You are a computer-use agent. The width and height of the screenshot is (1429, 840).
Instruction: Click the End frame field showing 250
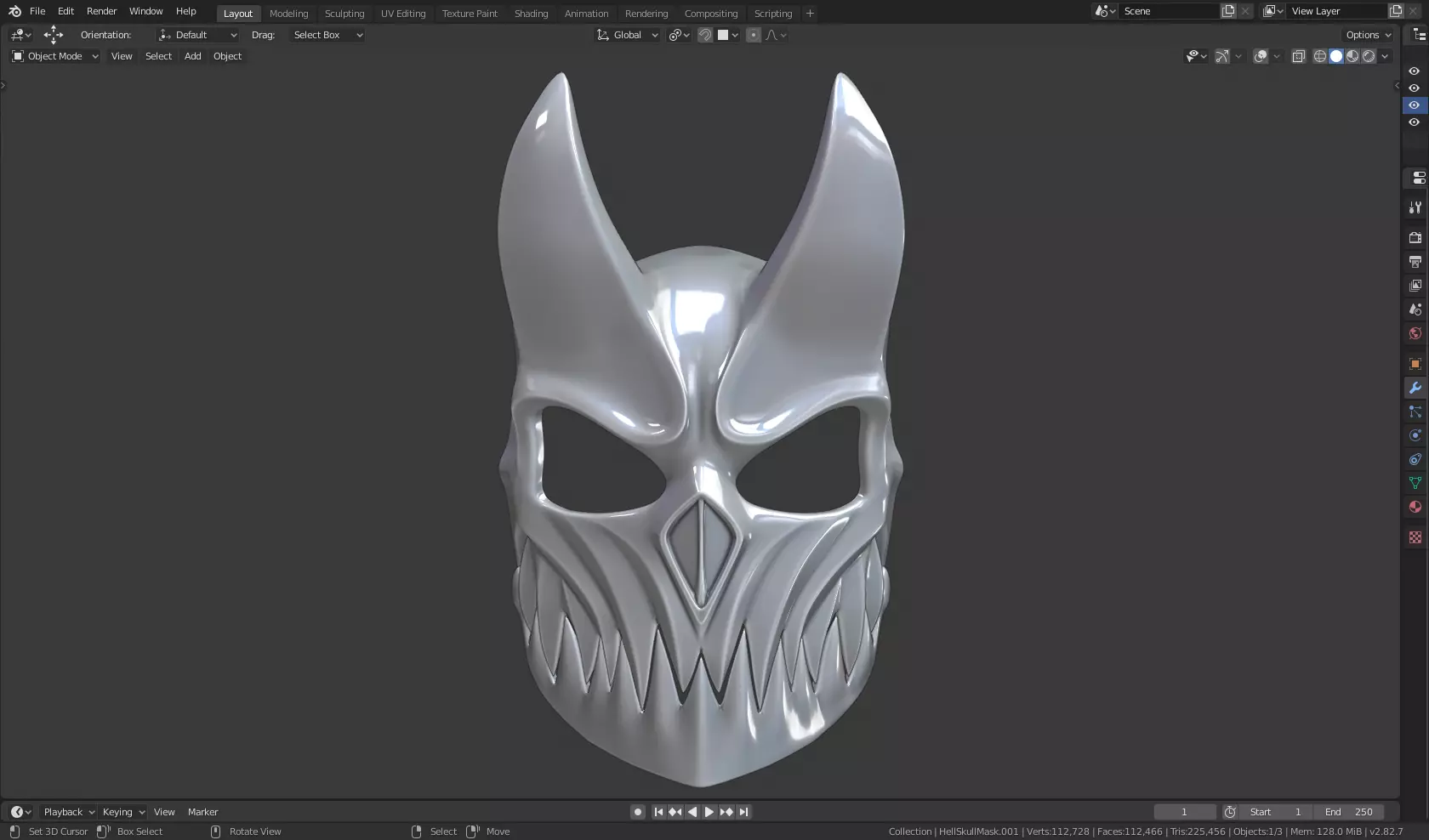[x=1348, y=812]
